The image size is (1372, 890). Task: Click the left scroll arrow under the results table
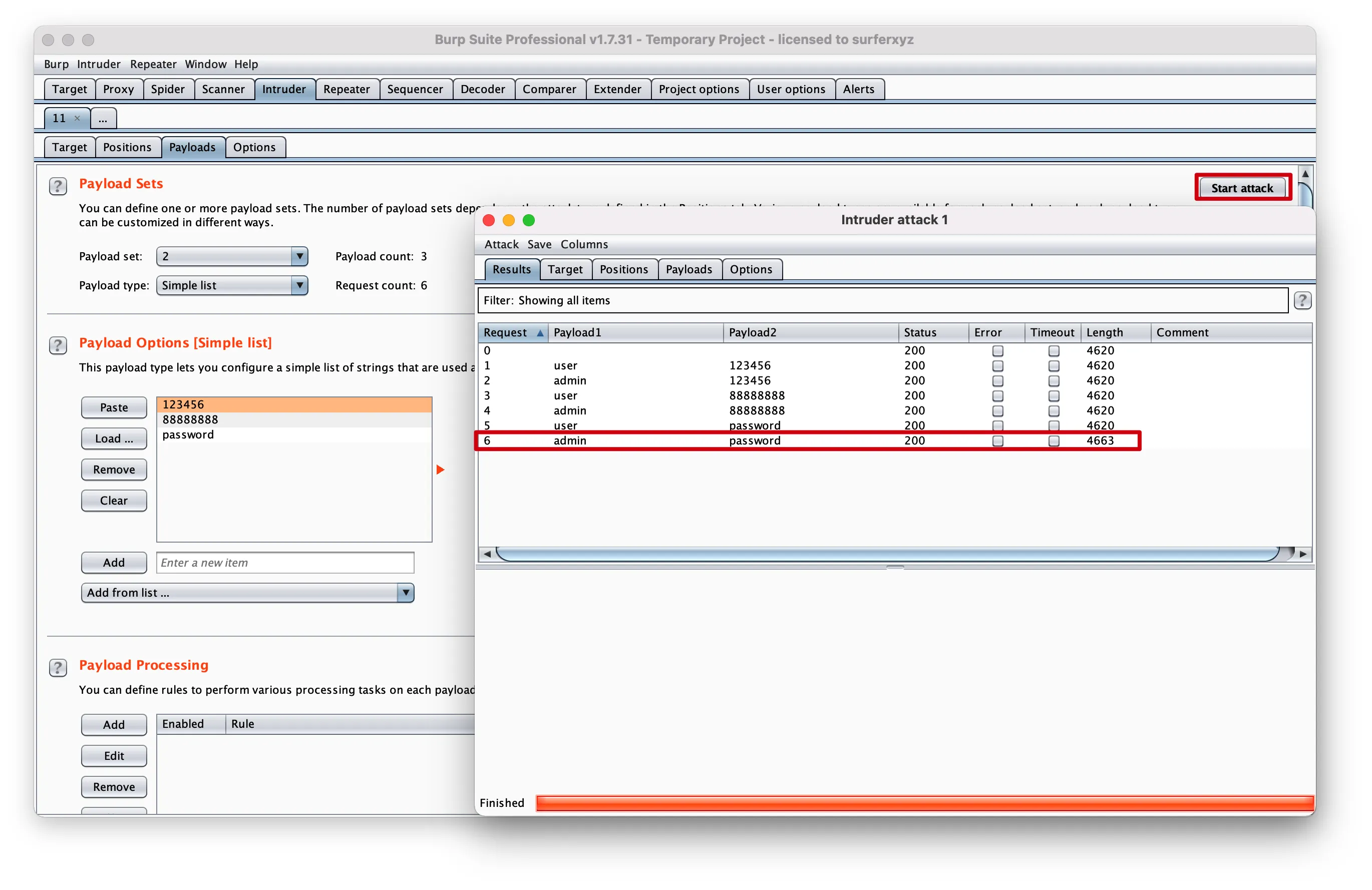click(x=487, y=554)
